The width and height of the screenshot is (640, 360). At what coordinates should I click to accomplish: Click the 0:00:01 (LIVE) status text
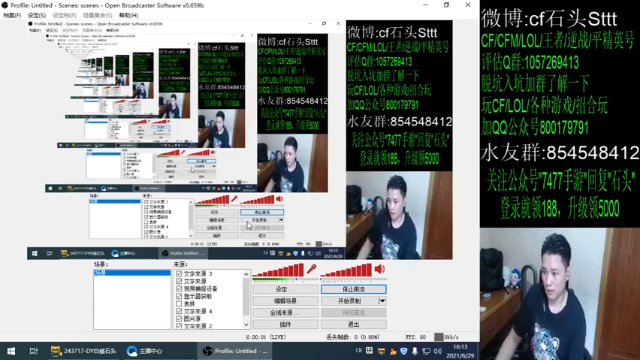point(266,337)
